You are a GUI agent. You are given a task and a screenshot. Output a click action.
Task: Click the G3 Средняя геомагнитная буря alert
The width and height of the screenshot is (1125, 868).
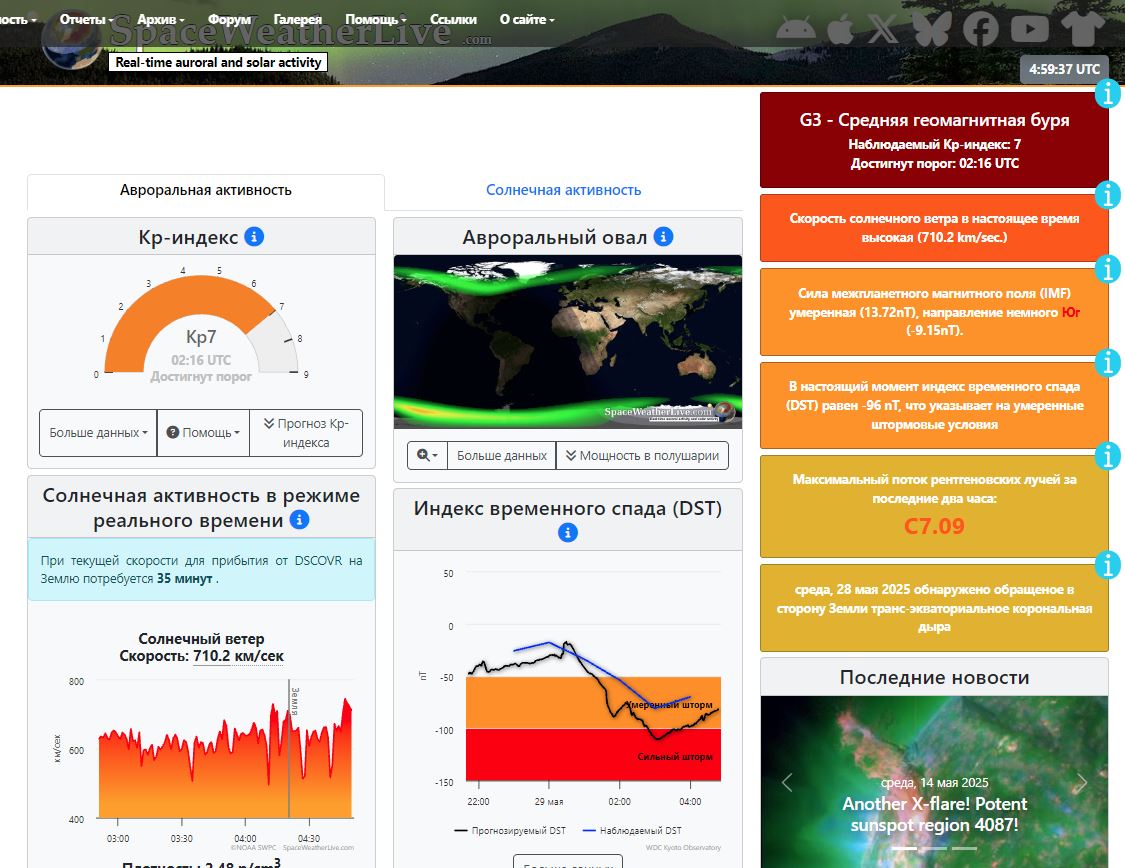934,140
